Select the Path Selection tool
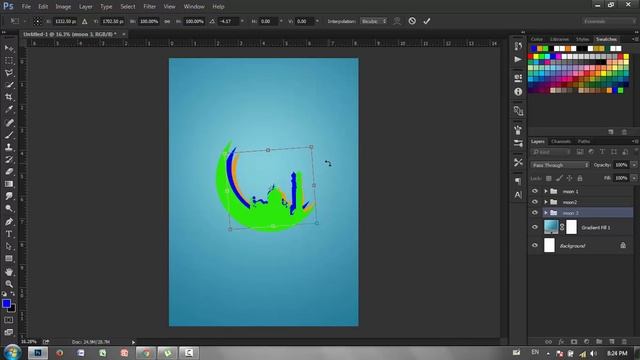This screenshot has height=360, width=640. pos(9,247)
